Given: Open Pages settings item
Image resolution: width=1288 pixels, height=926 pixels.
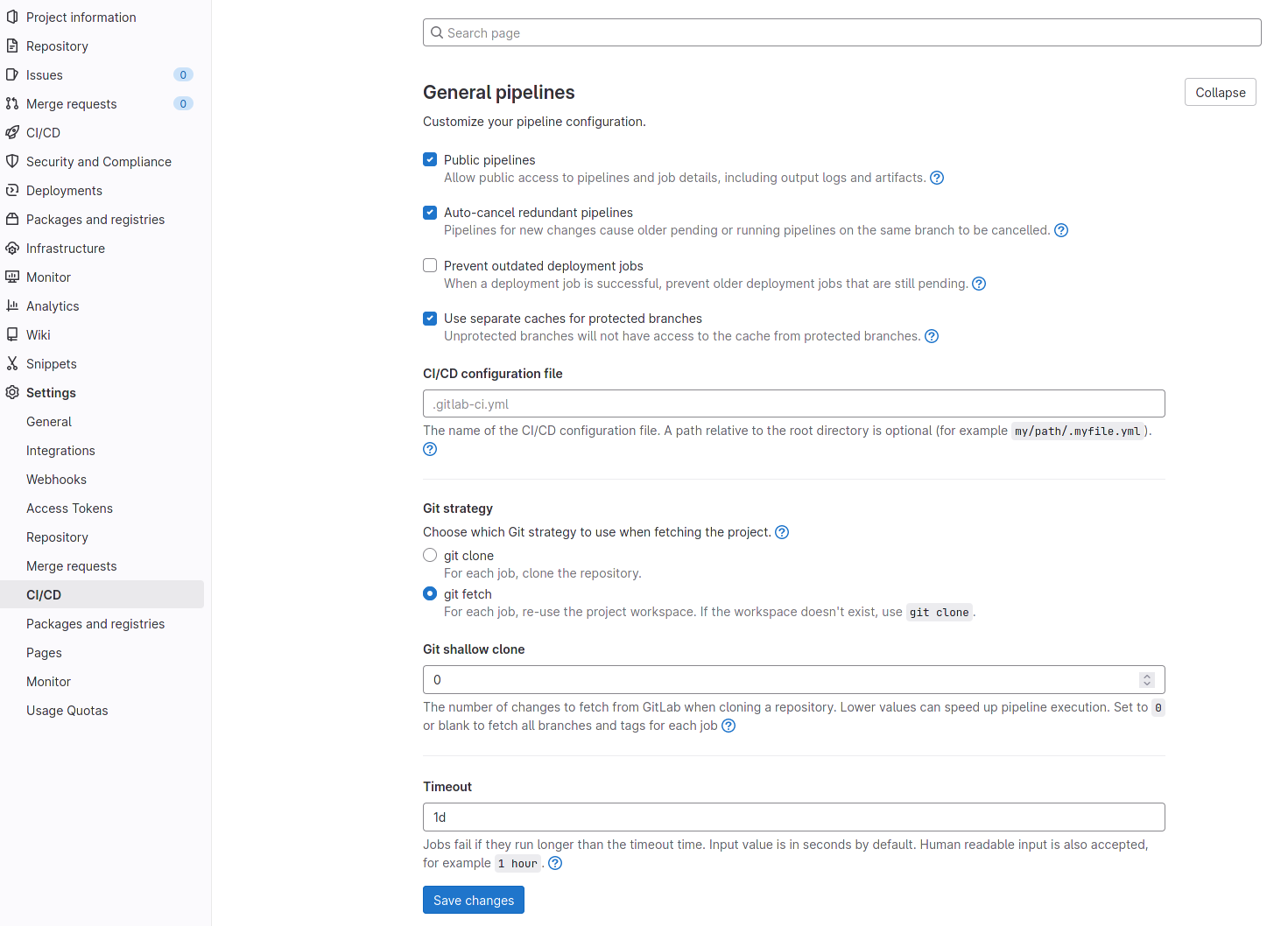Looking at the screenshot, I should coord(102,653).
